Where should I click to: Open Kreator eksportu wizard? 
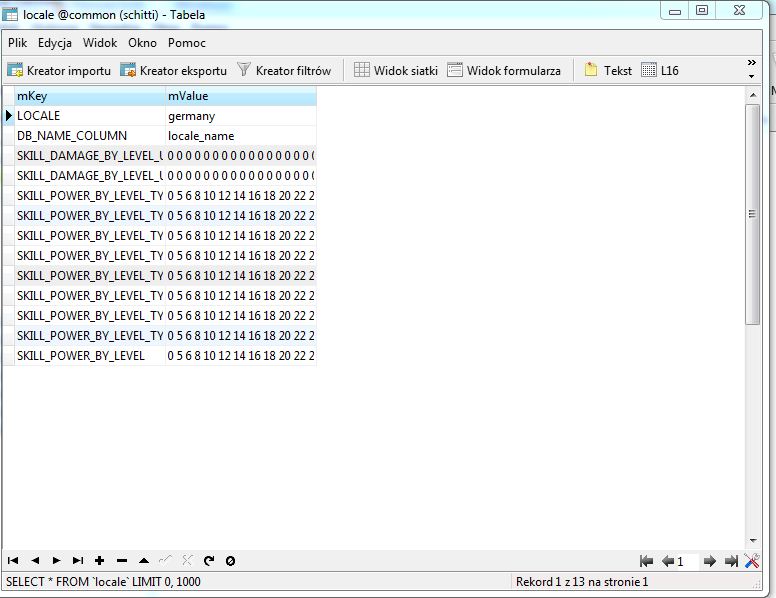[173, 70]
